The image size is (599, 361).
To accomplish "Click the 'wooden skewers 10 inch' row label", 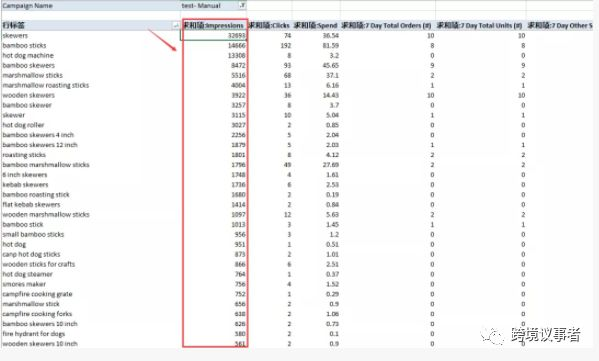I will click(40, 343).
